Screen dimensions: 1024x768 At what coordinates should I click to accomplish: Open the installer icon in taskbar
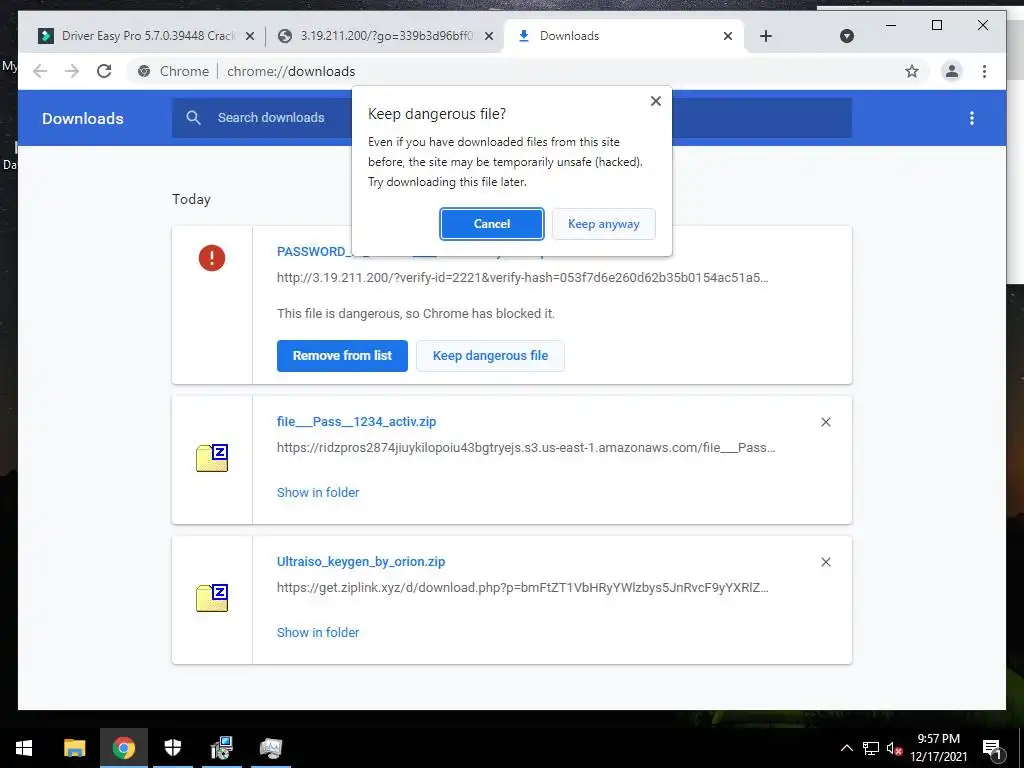coord(222,748)
